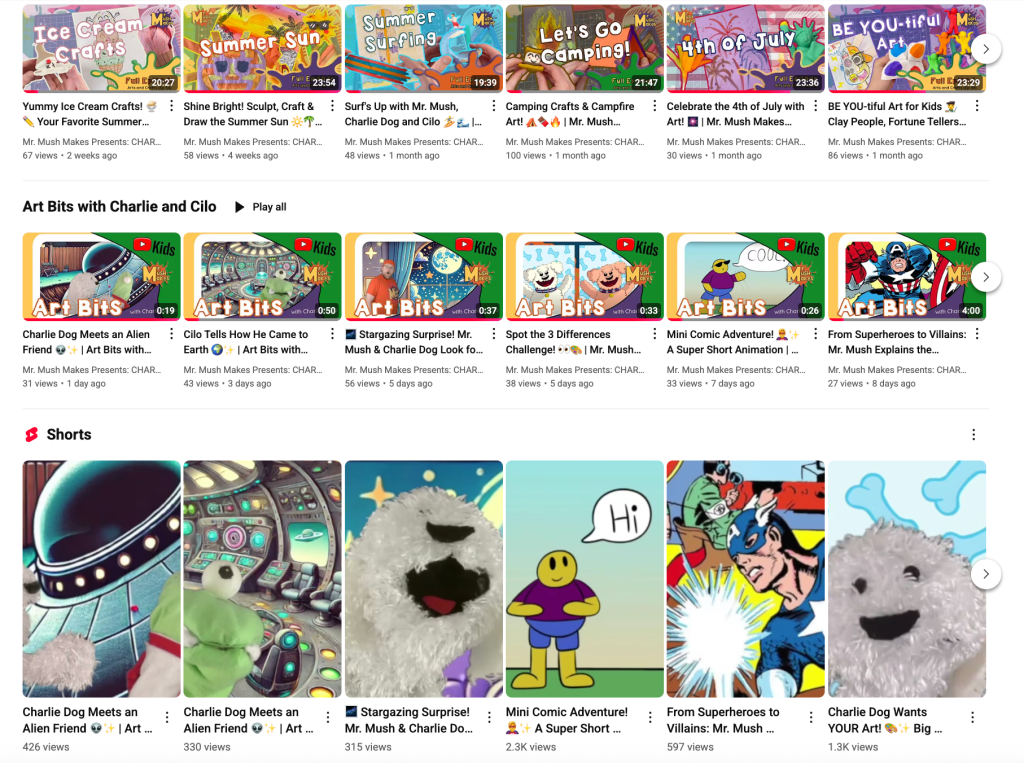Open Art Bits with Charlie and Cilo playlist title
Screen dimensions: 1024x763
(120, 206)
